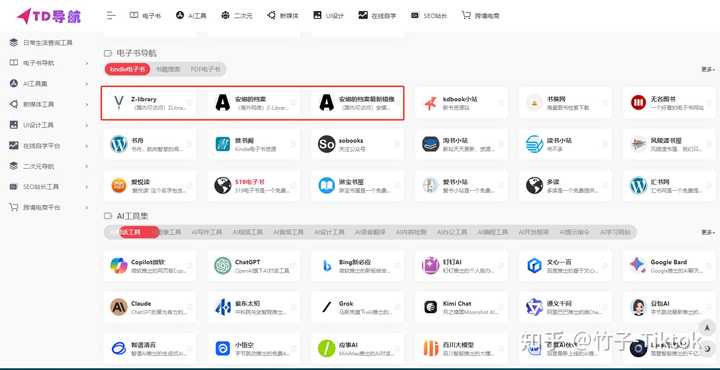Open the TD导航 logo home link
720x370 pixels.
[x=49, y=16]
